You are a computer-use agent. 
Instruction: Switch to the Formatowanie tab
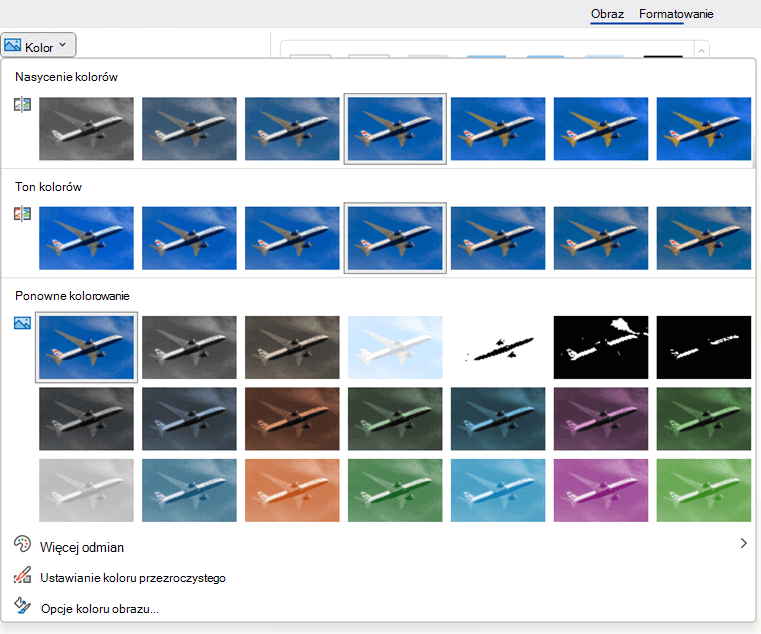pos(676,14)
